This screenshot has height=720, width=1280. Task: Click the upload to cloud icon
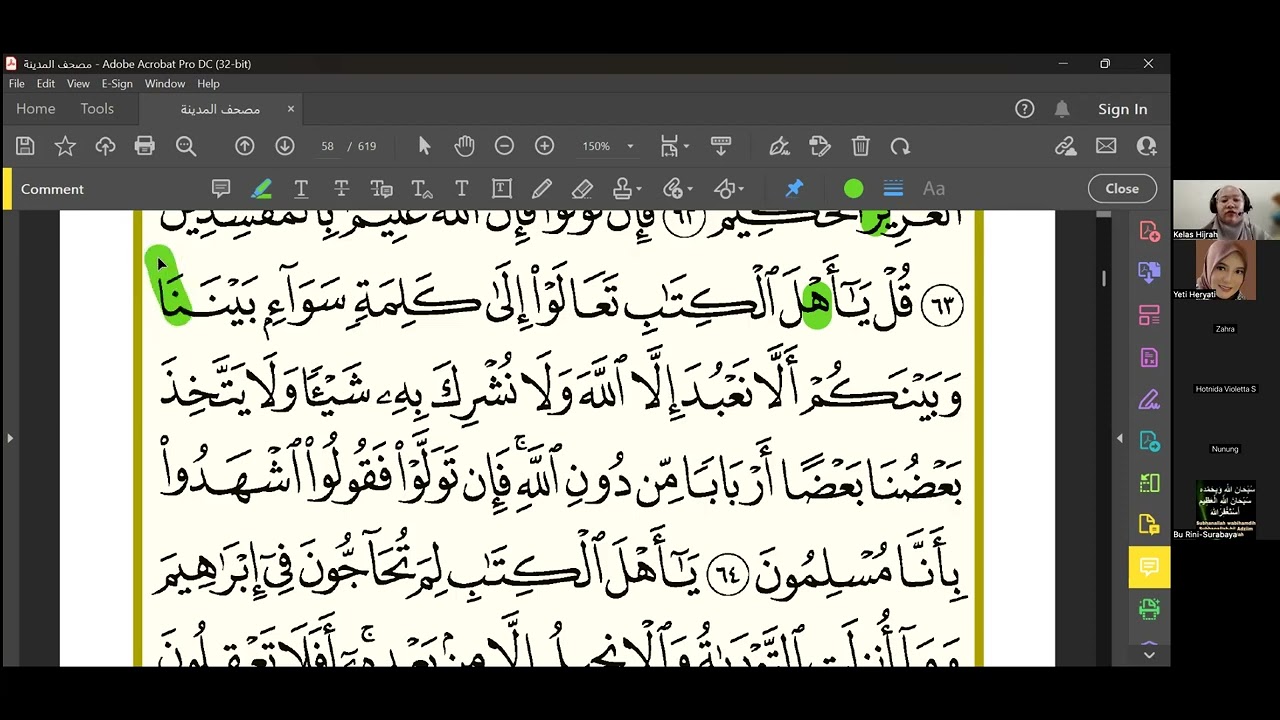coord(105,146)
